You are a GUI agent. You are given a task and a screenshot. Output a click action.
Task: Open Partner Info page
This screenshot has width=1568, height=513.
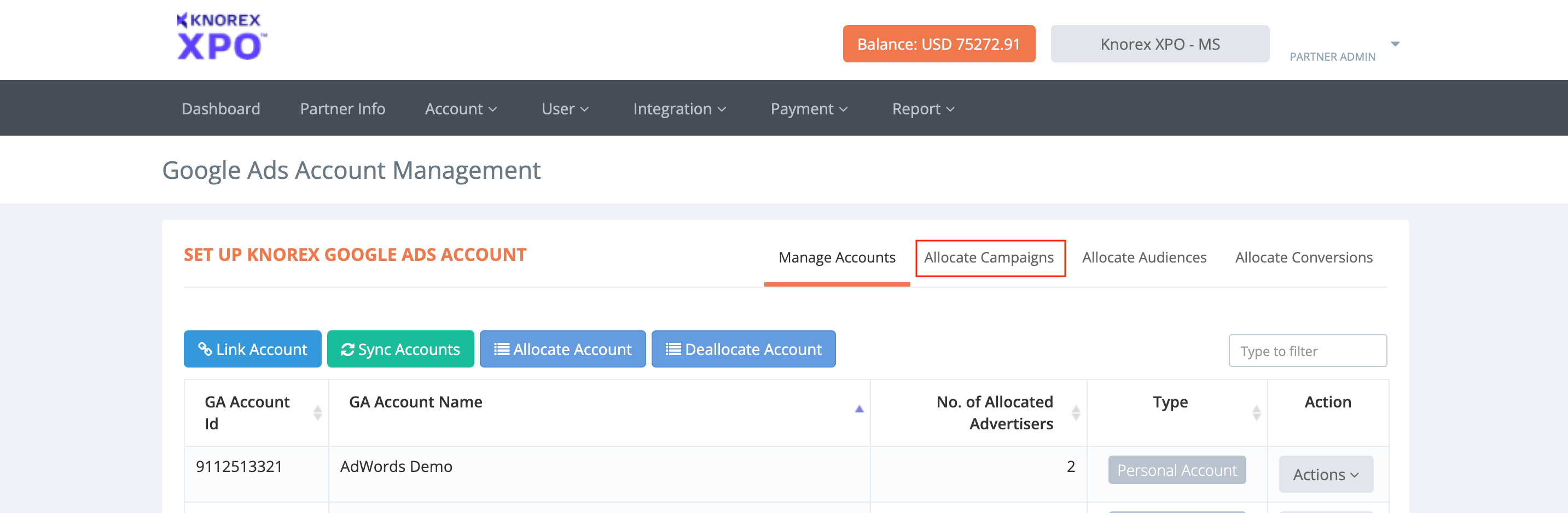pyautogui.click(x=342, y=109)
